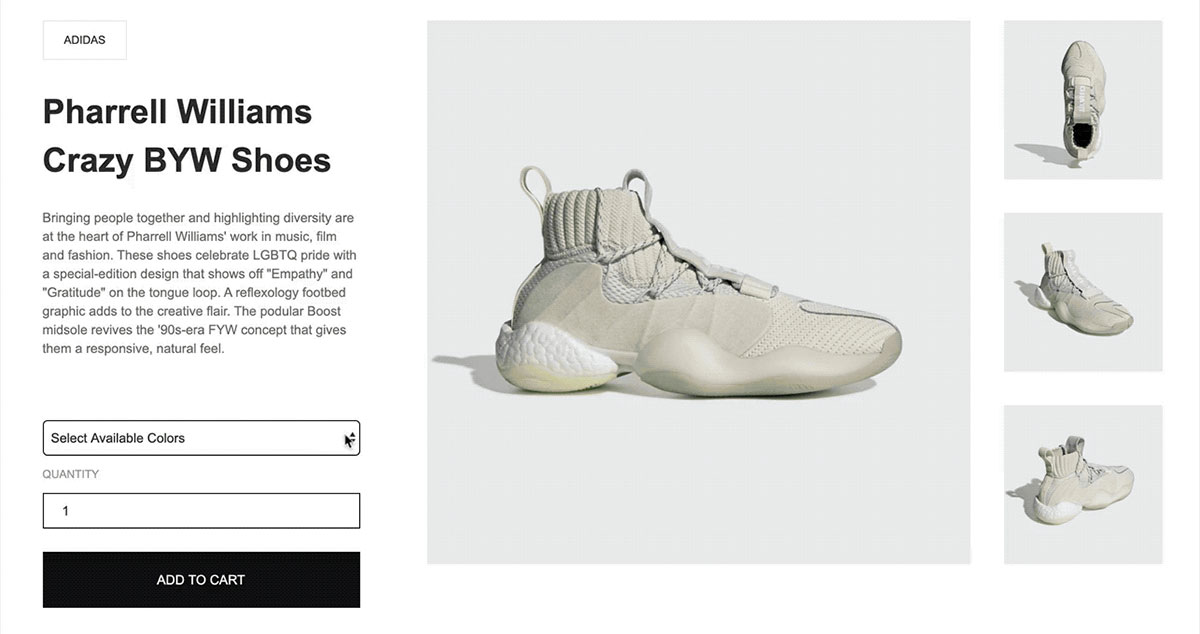Focus the Quantity input field
This screenshot has height=634, width=1200.
click(201, 511)
